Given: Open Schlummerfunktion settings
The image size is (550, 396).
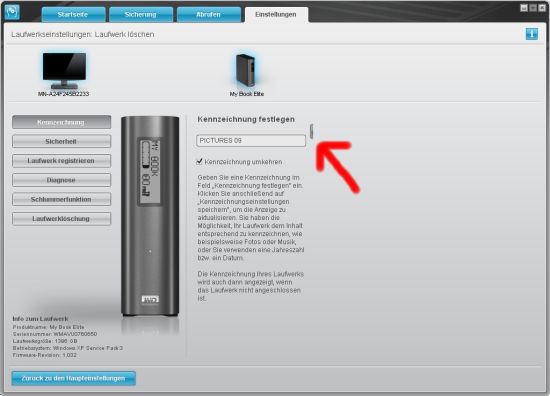Looking at the screenshot, I should click(x=61, y=199).
